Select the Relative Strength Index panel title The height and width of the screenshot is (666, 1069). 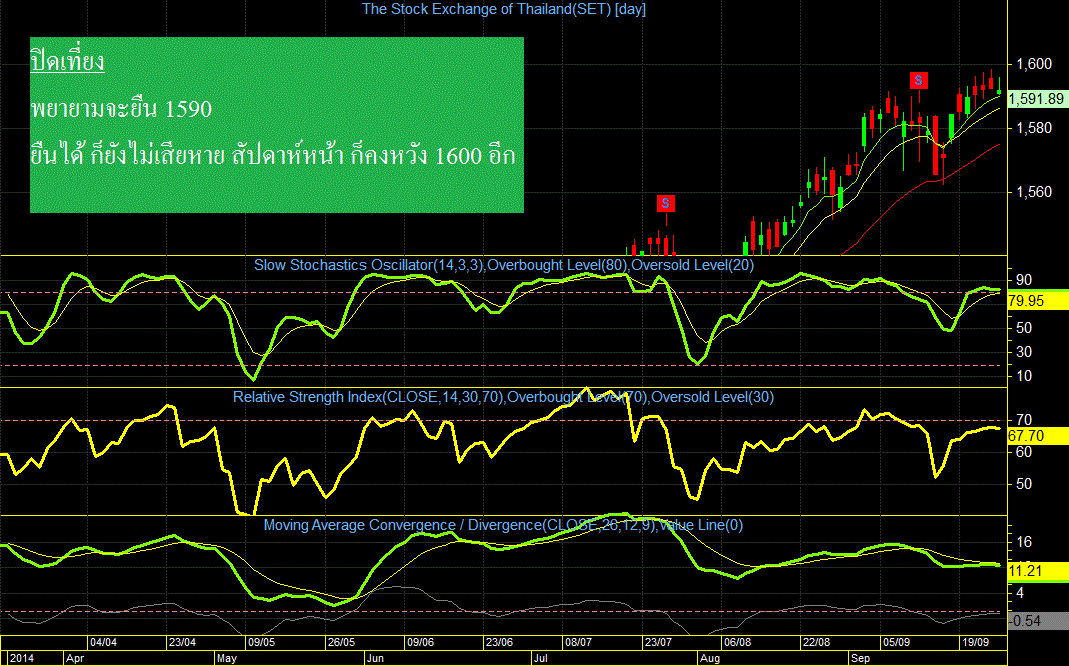coord(503,397)
